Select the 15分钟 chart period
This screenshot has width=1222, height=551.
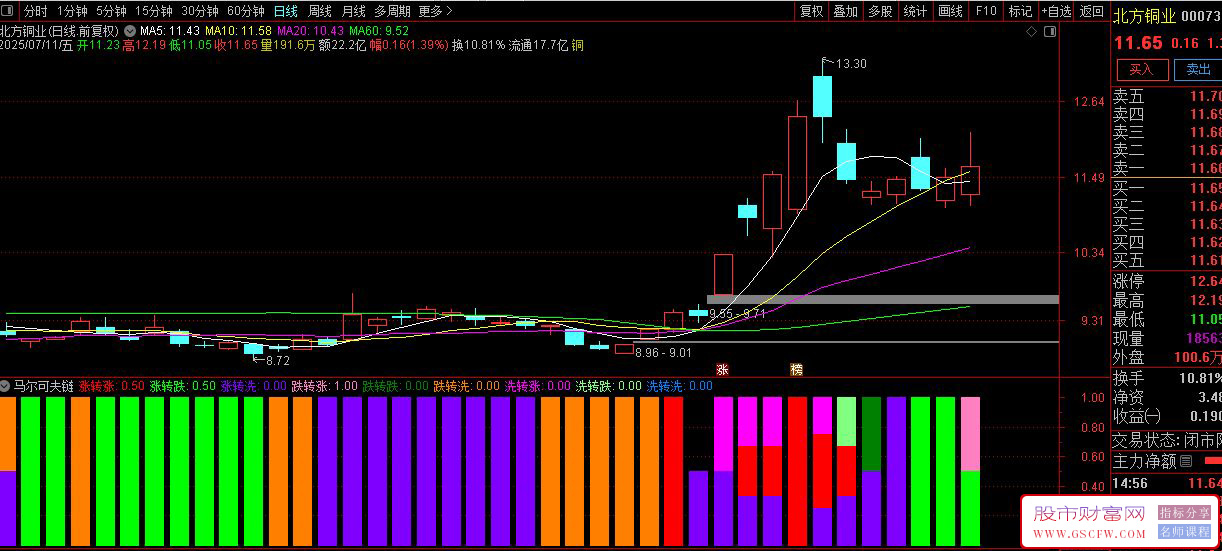(154, 11)
